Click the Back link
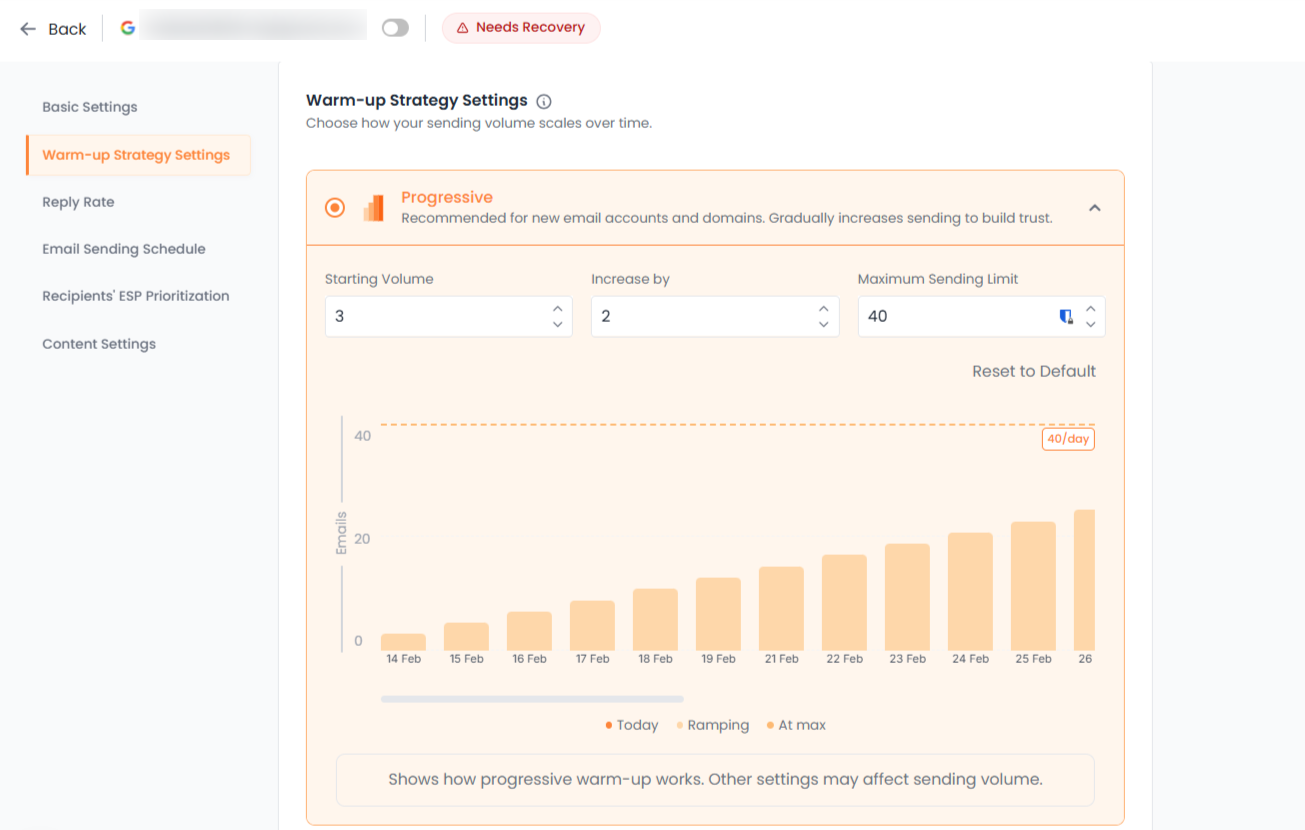Image resolution: width=1305 pixels, height=830 pixels. (66, 29)
